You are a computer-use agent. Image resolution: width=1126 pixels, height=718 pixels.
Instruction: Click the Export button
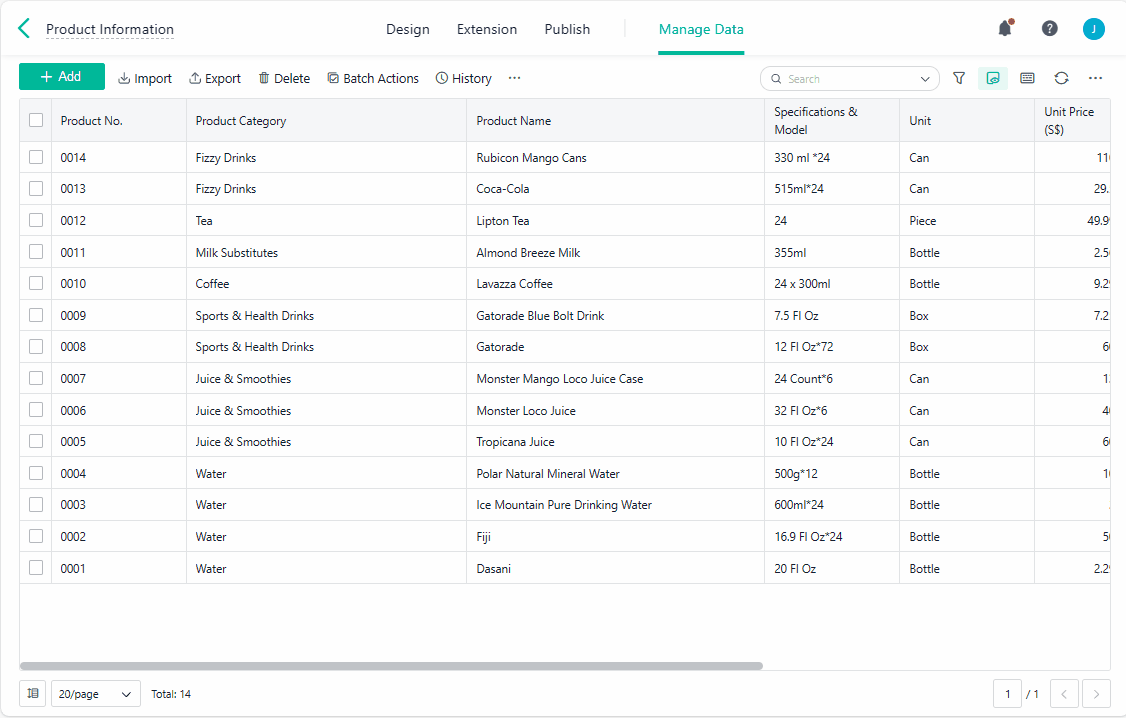coord(215,78)
